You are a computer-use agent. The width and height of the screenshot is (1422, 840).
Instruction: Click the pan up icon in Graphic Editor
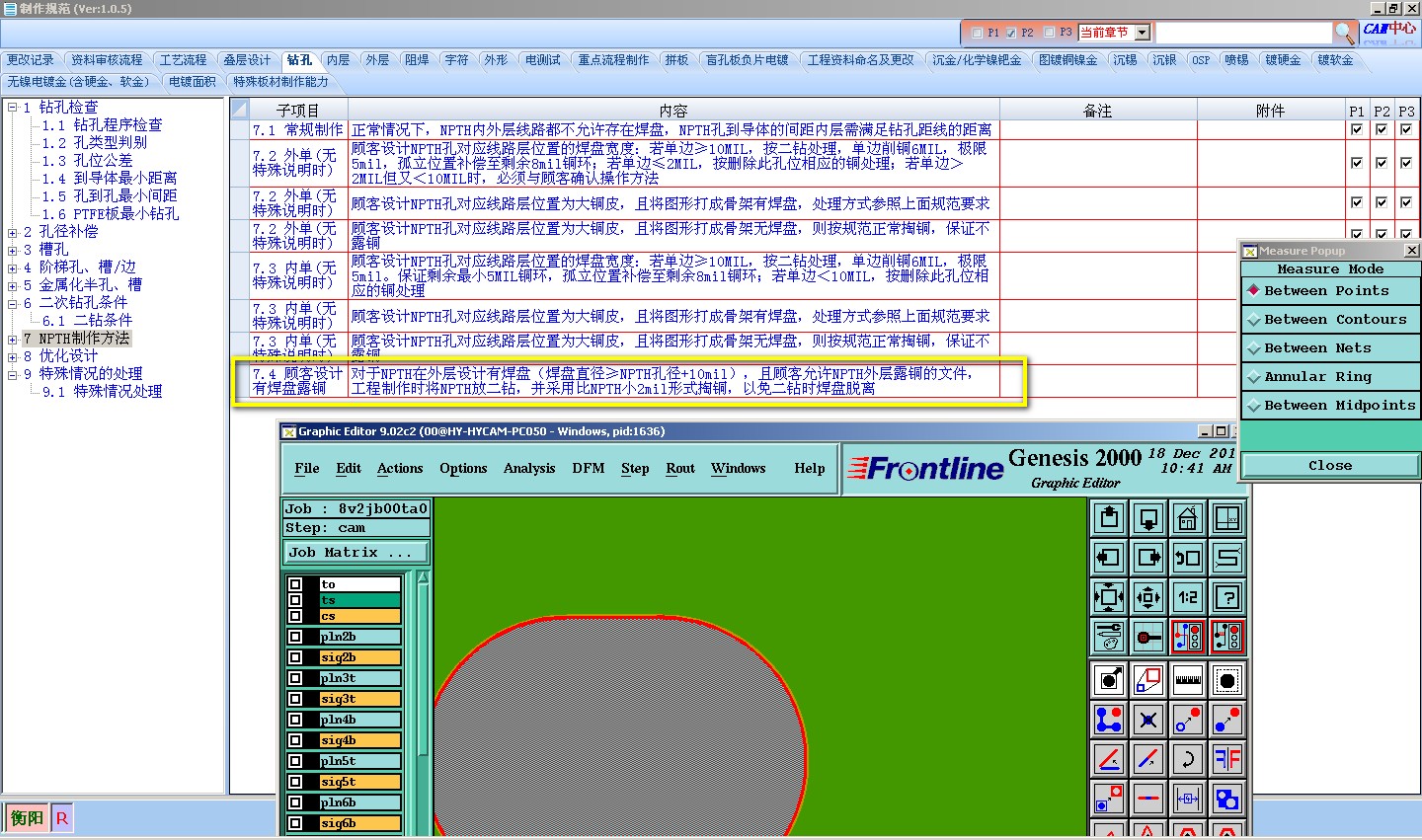point(1109,518)
